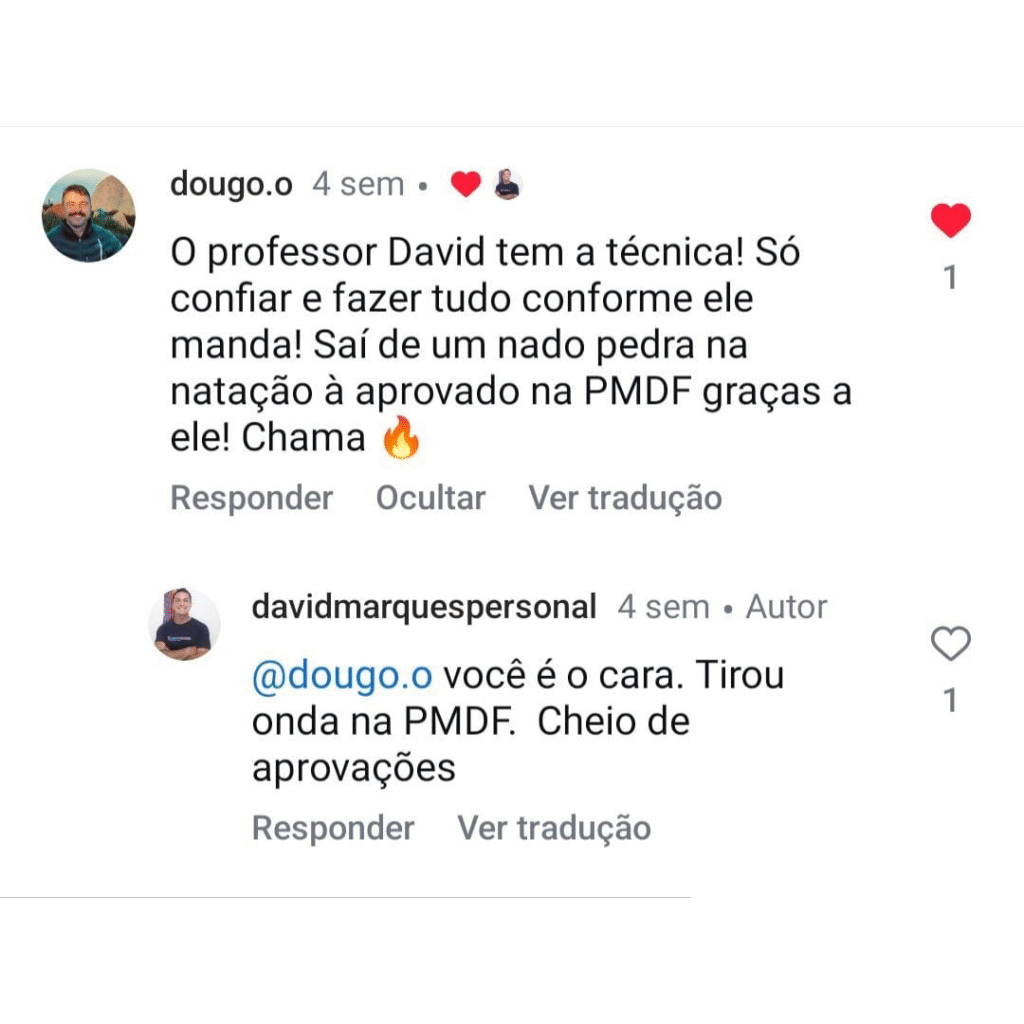Click the tiny author avatar next to the heart
Screen dimensions: 1024x1024
(x=507, y=184)
